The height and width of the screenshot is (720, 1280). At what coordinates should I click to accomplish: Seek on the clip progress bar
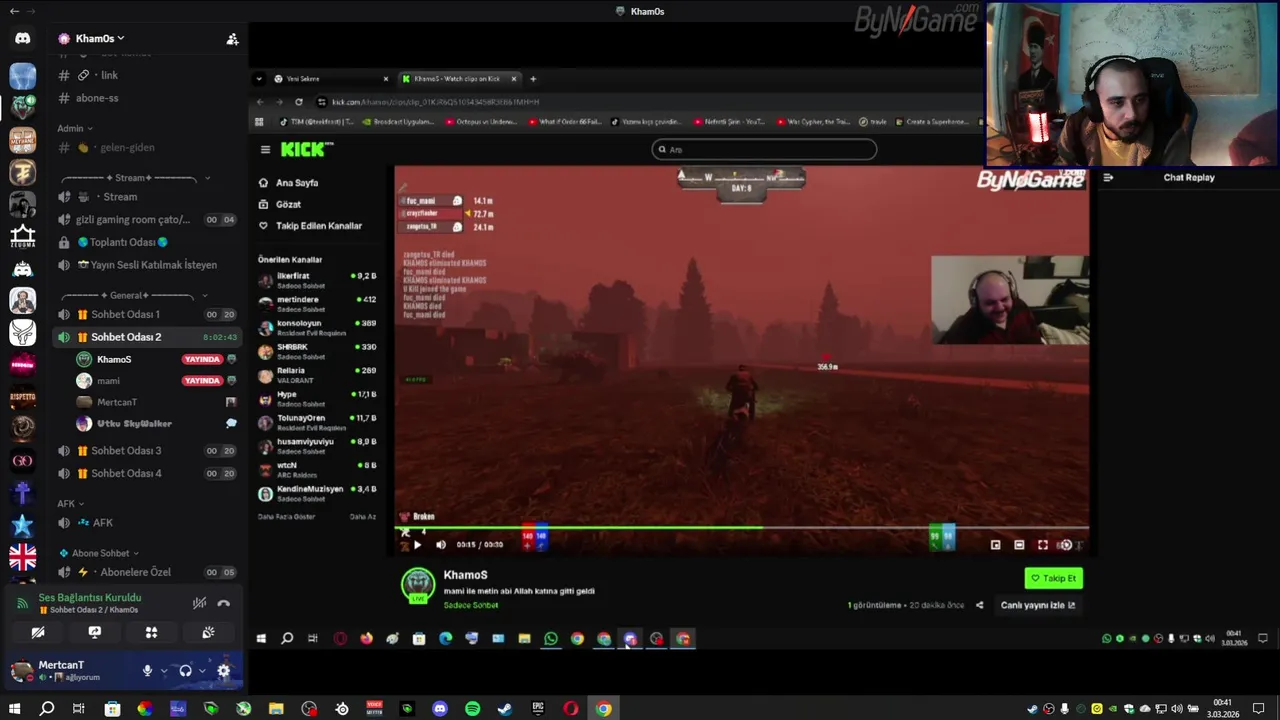[742, 527]
